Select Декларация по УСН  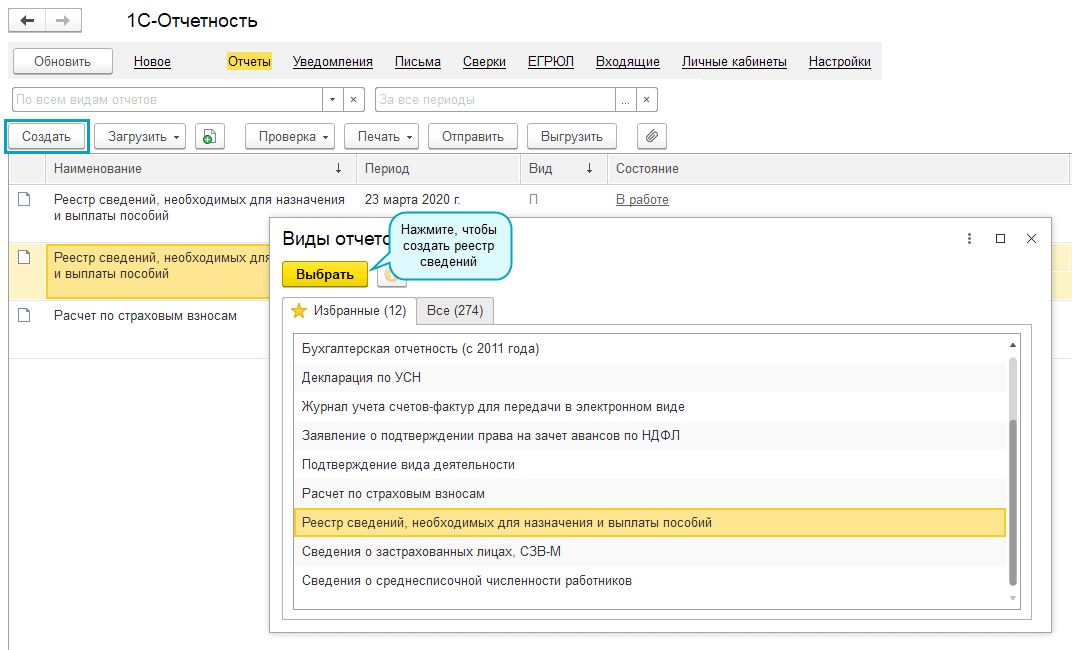click(x=649, y=377)
